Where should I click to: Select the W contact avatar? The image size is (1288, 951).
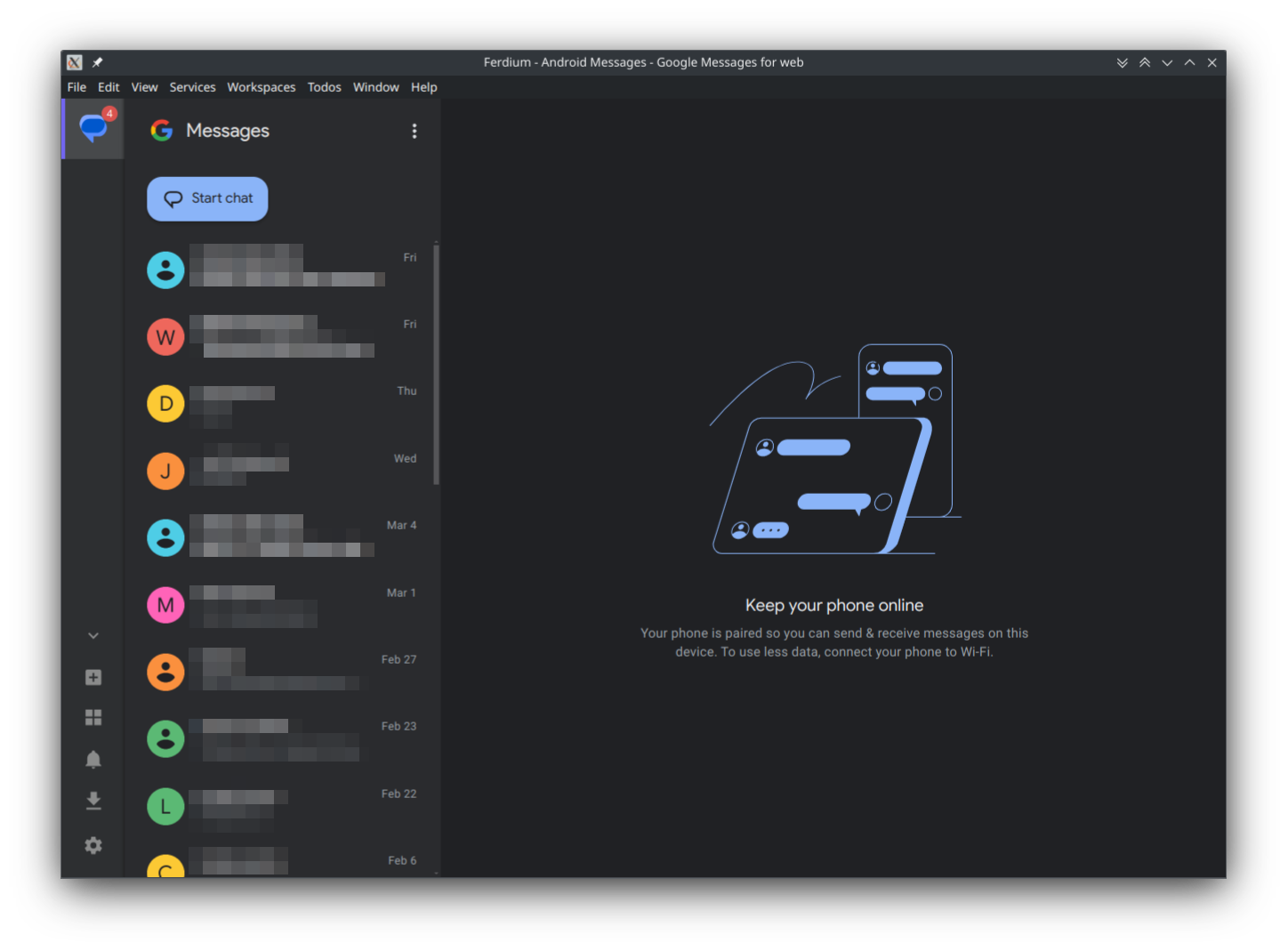(165, 337)
